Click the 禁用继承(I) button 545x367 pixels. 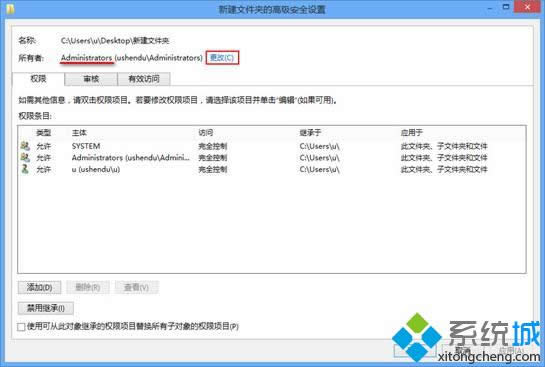tap(46, 308)
